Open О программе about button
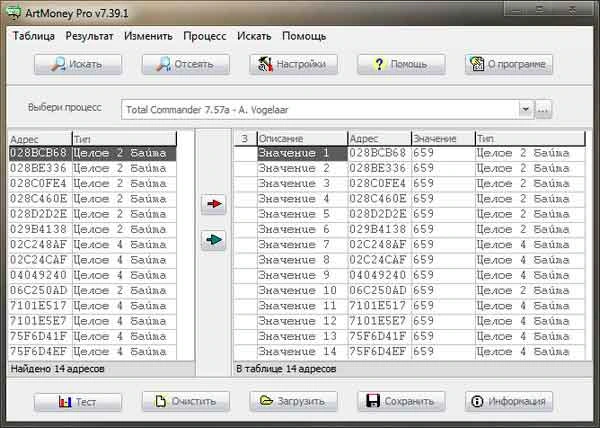600x428 pixels. tap(509, 64)
